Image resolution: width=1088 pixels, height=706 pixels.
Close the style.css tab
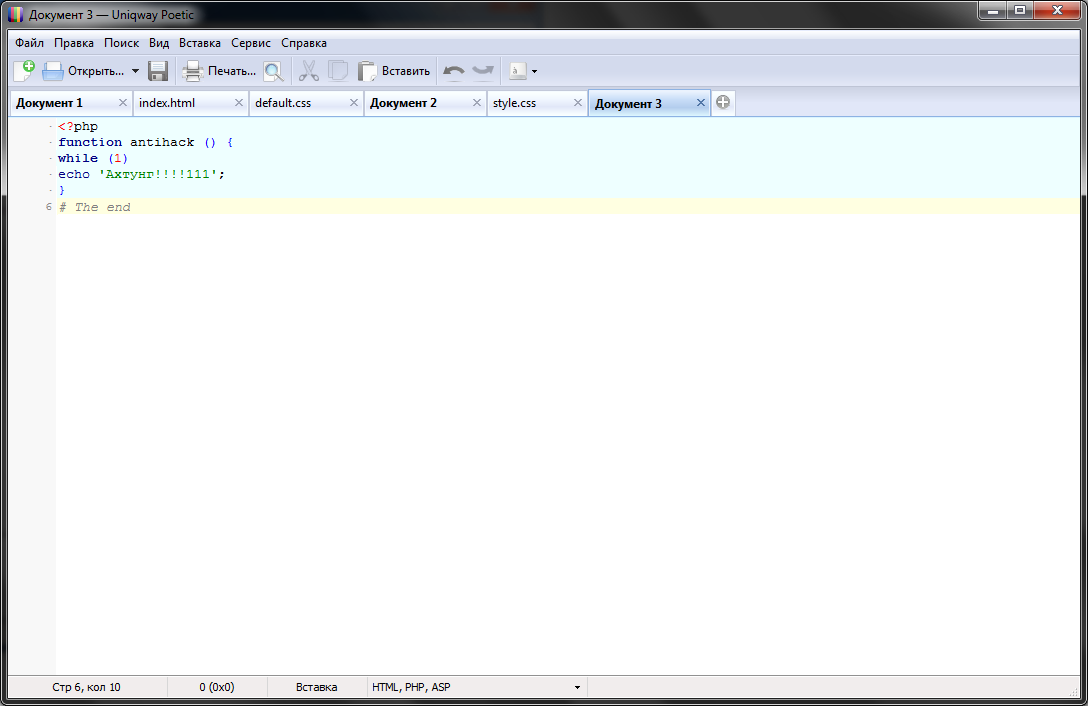[578, 103]
